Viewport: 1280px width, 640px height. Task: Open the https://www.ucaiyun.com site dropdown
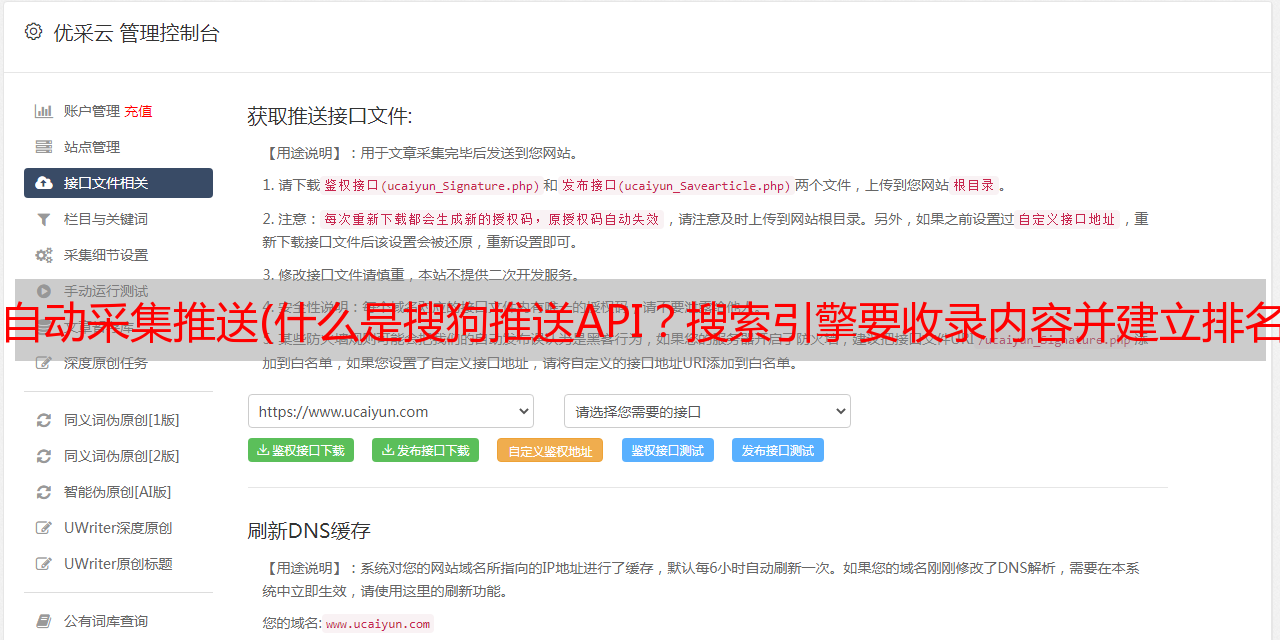(391, 411)
